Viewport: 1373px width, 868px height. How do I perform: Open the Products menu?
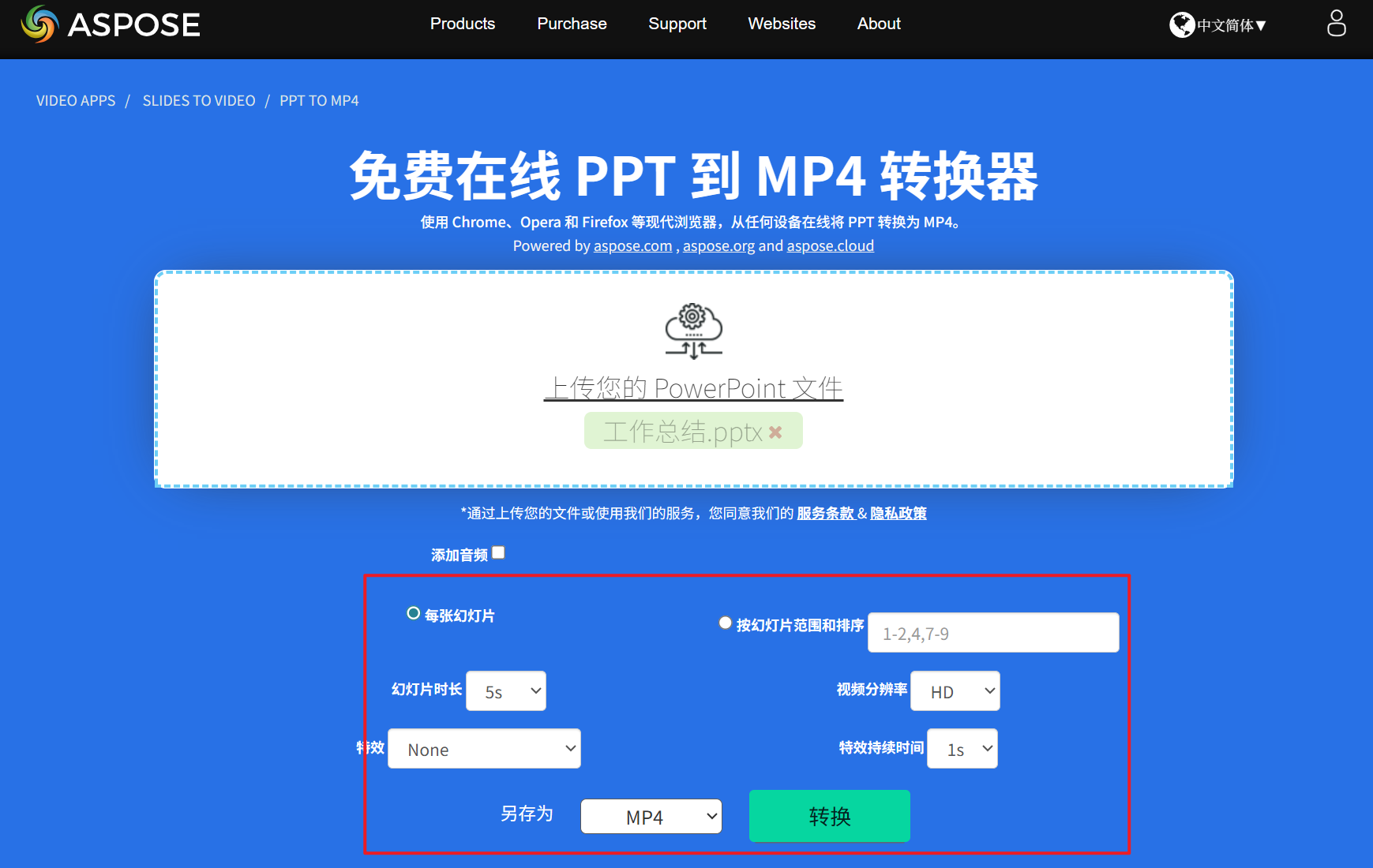click(x=462, y=24)
